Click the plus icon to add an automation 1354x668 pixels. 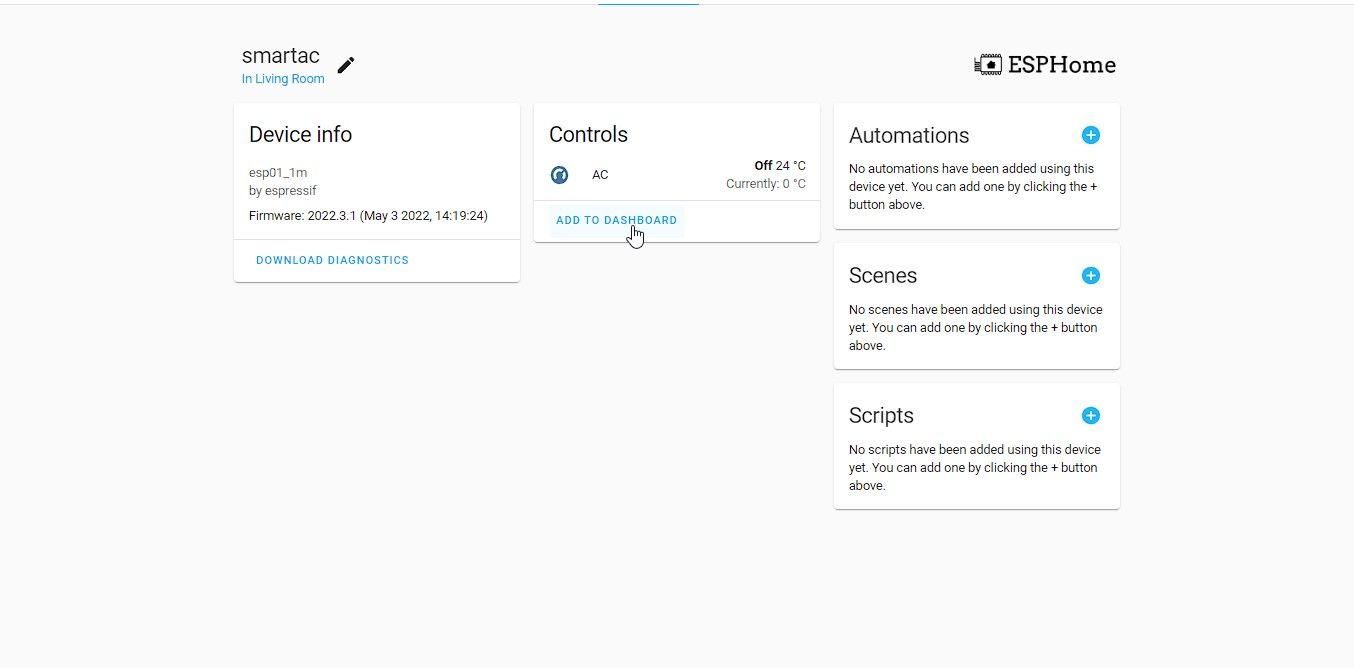click(1091, 135)
